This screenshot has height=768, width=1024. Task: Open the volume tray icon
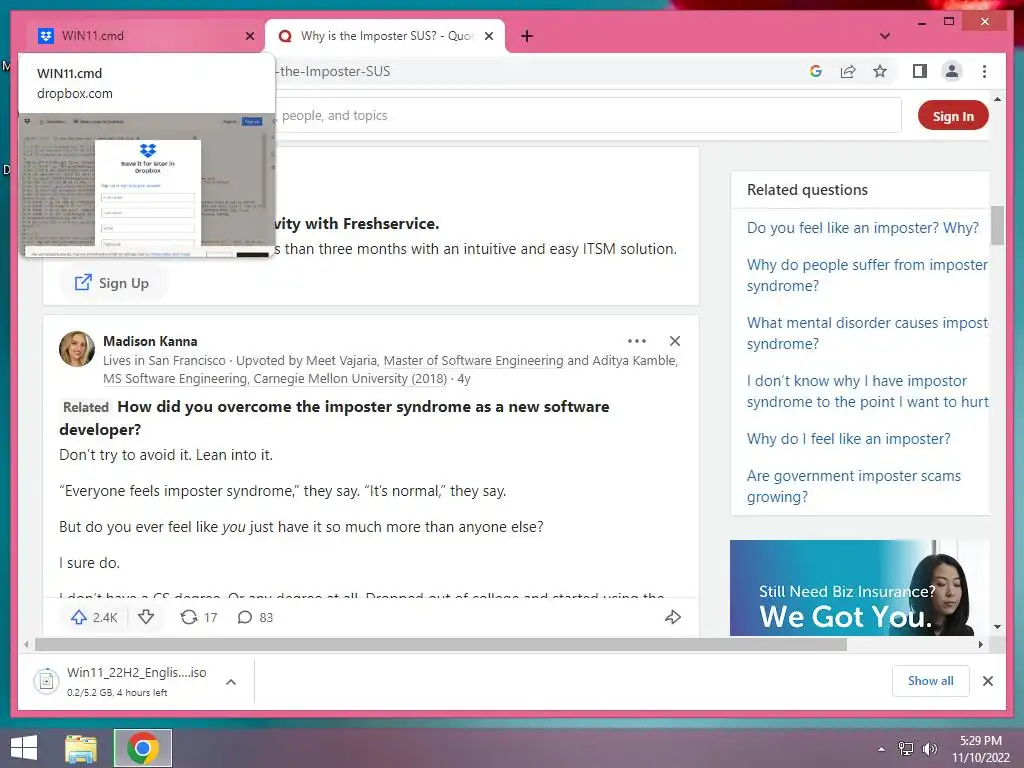tap(930, 749)
